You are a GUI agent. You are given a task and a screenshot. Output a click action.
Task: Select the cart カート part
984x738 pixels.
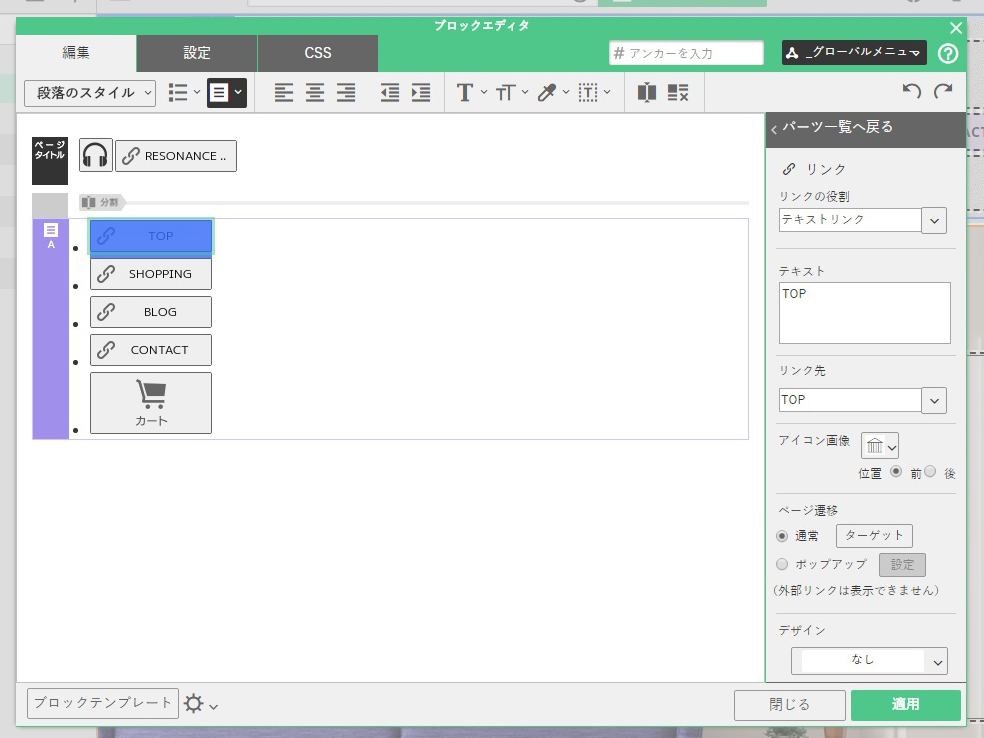pos(151,403)
